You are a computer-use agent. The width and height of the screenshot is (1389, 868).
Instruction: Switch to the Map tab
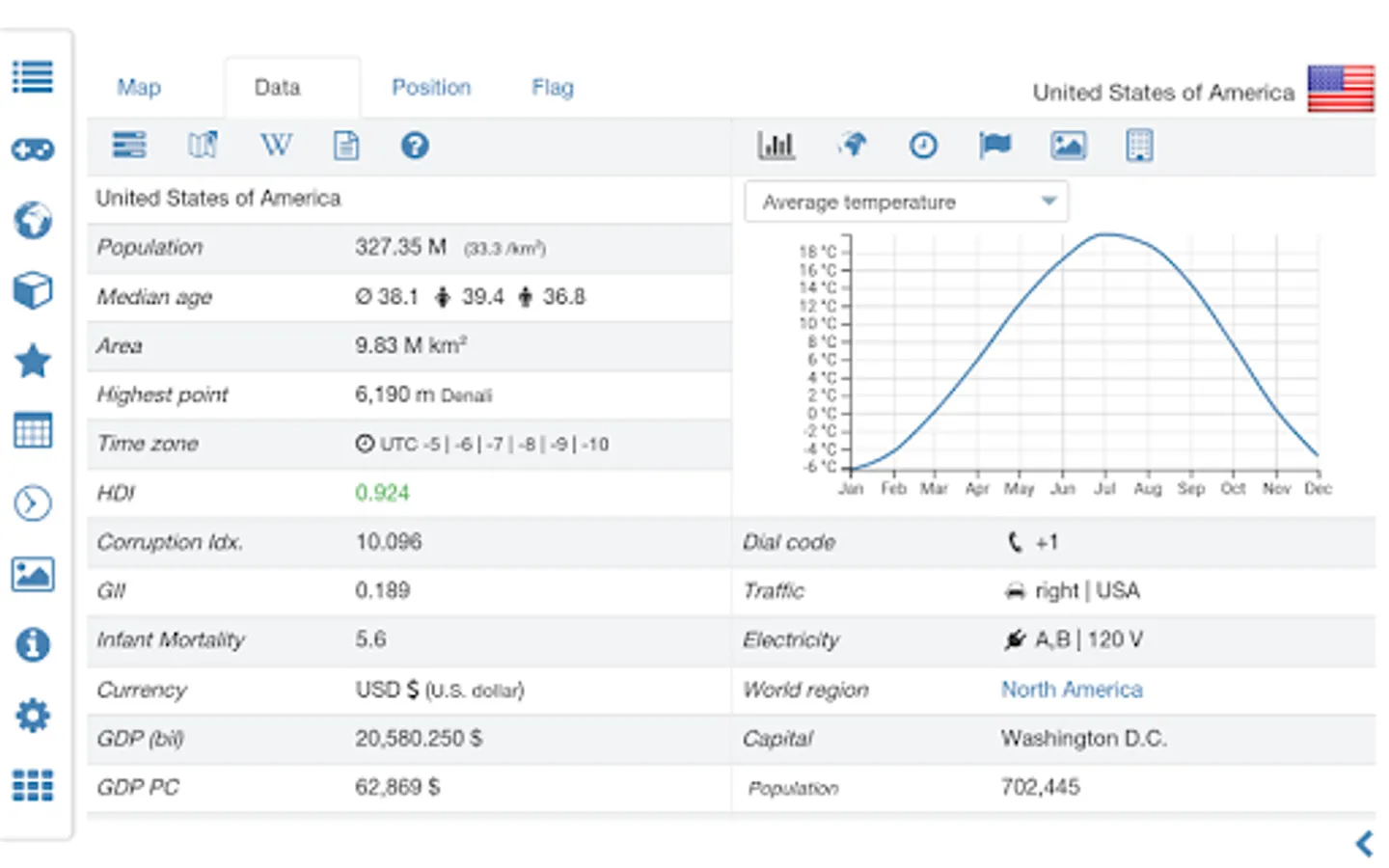click(x=139, y=88)
